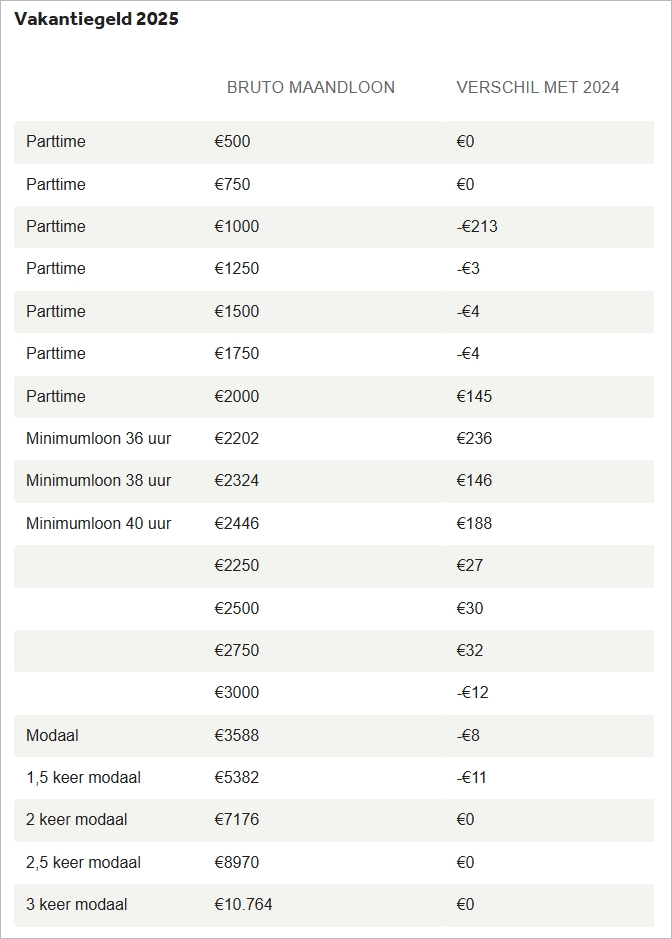672x939 pixels.
Task: Select the €236 difference value
Action: [474, 438]
